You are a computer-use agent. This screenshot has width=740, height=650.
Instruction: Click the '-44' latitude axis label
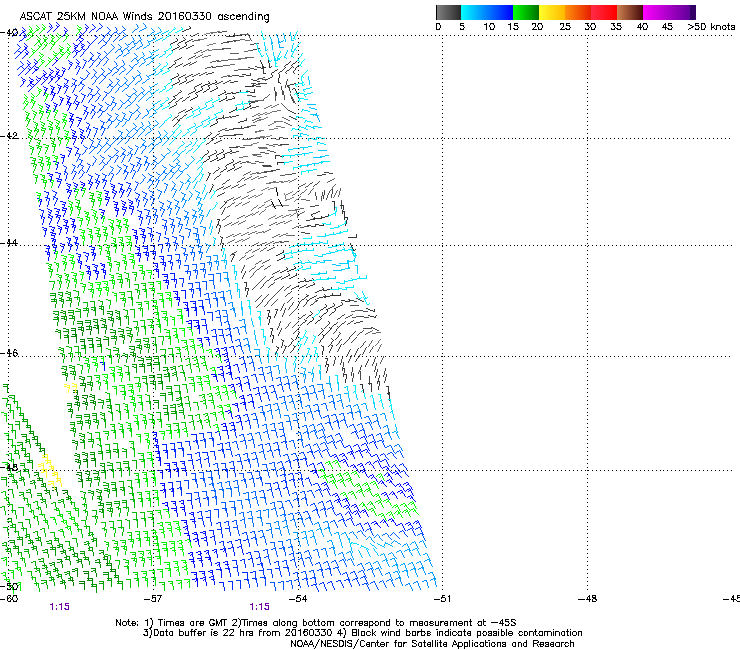click(9, 243)
